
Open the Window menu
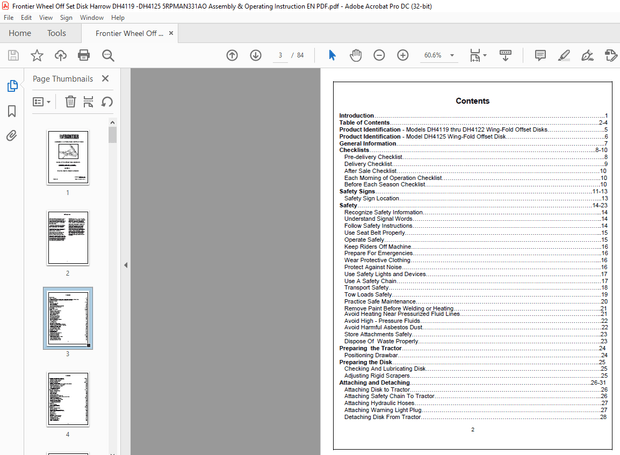pyautogui.click(x=91, y=17)
